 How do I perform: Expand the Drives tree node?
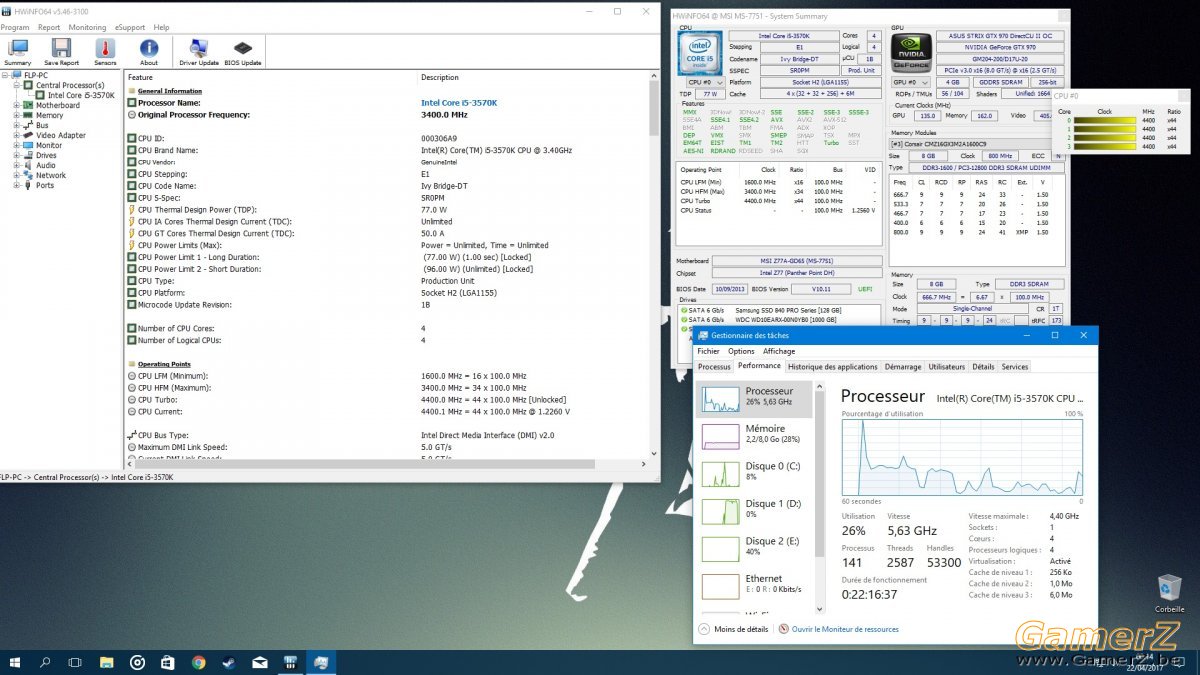coord(16,155)
